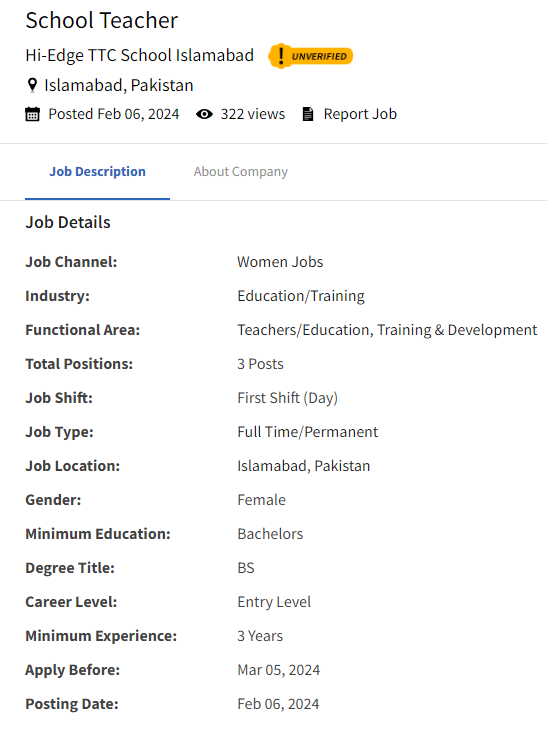Click the eye views icon
The image size is (547, 734).
pos(204,114)
